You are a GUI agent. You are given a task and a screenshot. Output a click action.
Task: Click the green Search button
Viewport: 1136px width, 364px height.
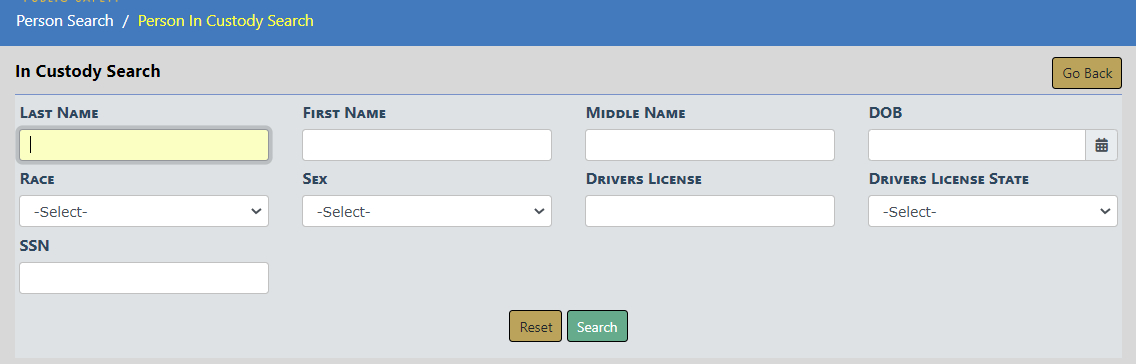click(x=597, y=326)
